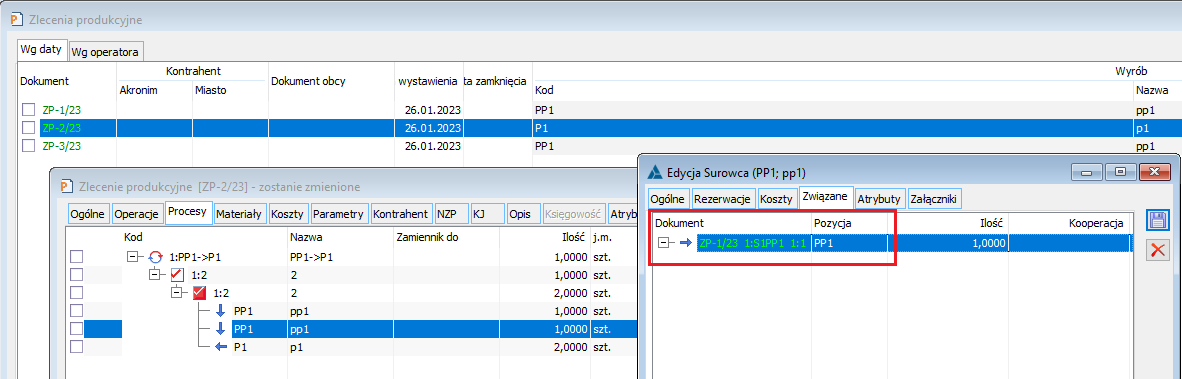1182x379 pixels.
Task: Tick the checkbox for document ZP-2/23
Action: pos(29,127)
